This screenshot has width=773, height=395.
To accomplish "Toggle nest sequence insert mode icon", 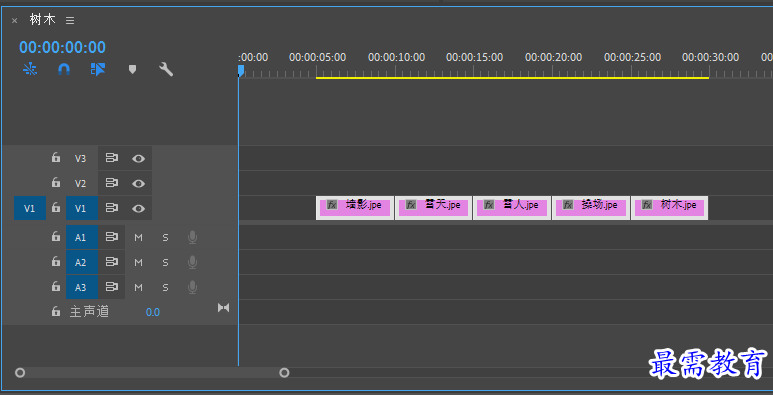I will [30, 70].
